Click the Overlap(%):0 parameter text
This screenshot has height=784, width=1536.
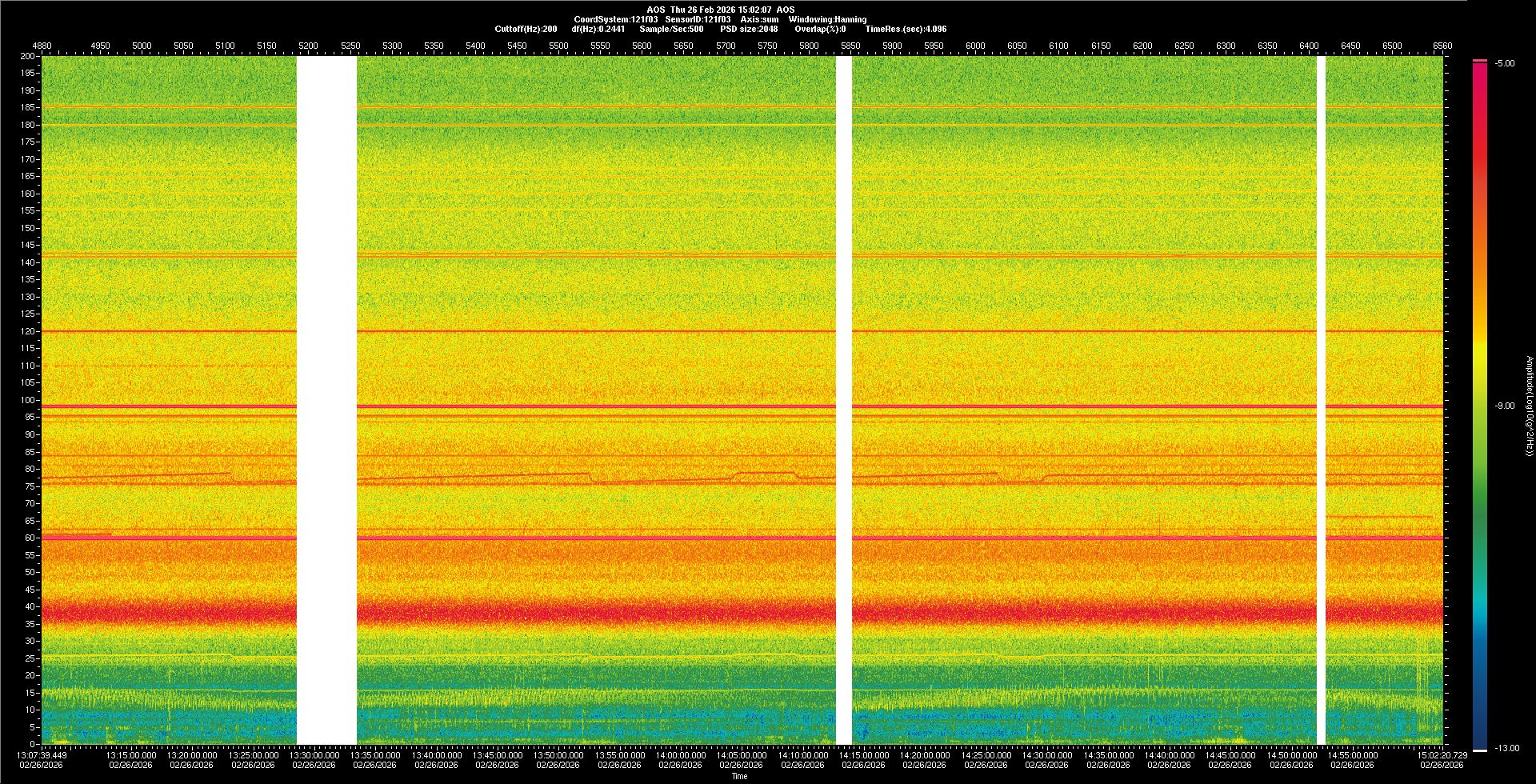pyautogui.click(x=820, y=29)
